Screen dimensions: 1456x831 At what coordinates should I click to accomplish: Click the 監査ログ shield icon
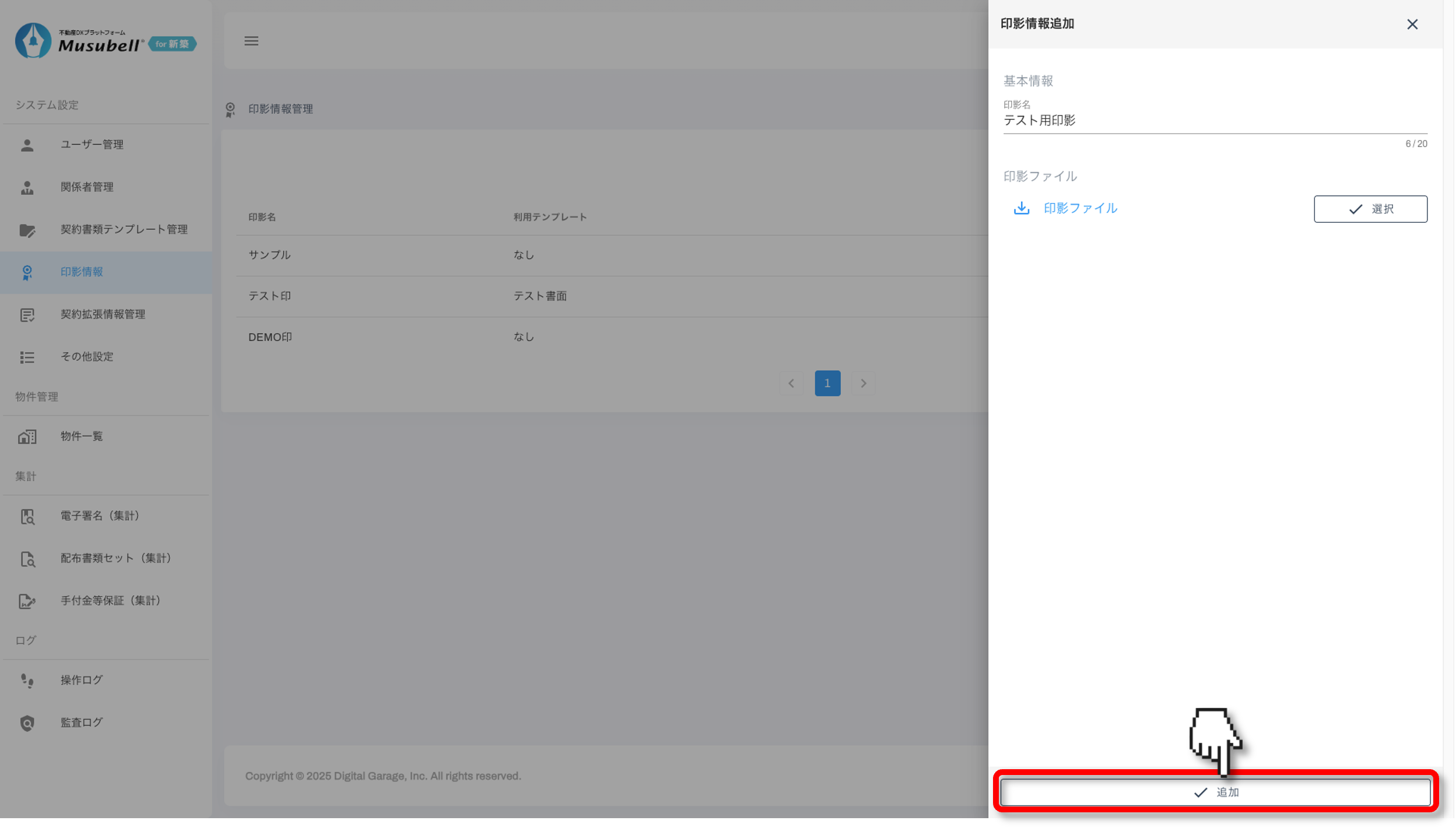(x=27, y=723)
